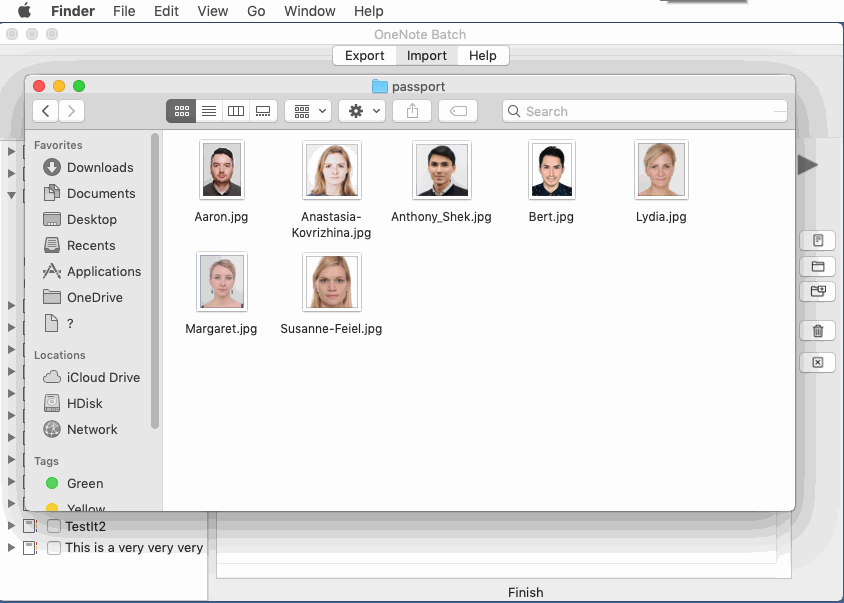
Task: Check the TestIt2 checkbox
Action: [x=54, y=526]
